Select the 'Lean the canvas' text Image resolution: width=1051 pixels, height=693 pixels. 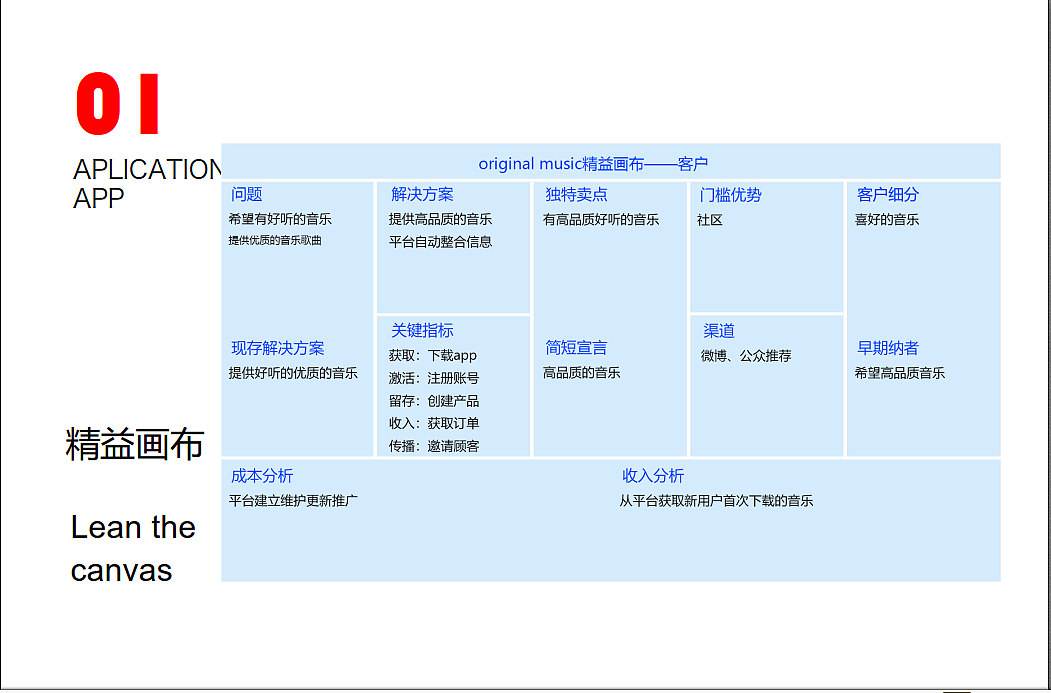pyautogui.click(x=133, y=548)
